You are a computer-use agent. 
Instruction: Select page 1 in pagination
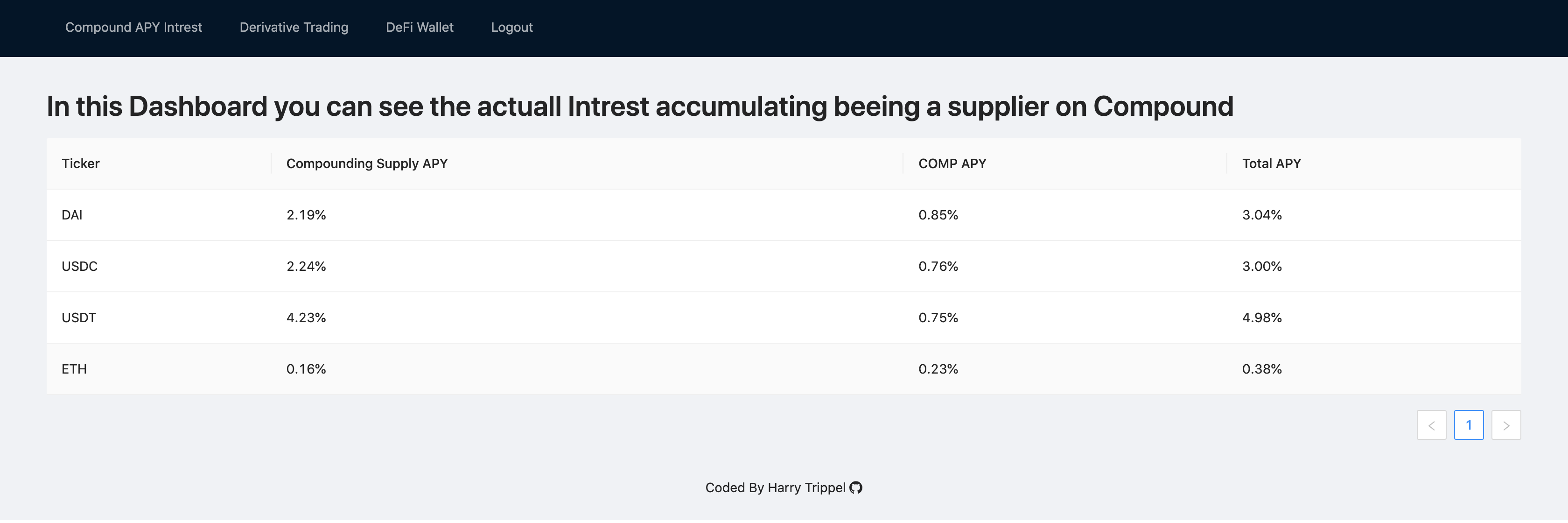1469,425
